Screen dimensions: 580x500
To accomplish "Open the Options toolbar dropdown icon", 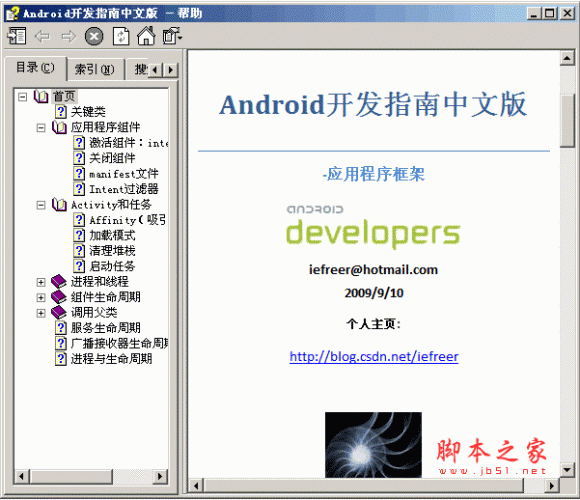I will 172,36.
